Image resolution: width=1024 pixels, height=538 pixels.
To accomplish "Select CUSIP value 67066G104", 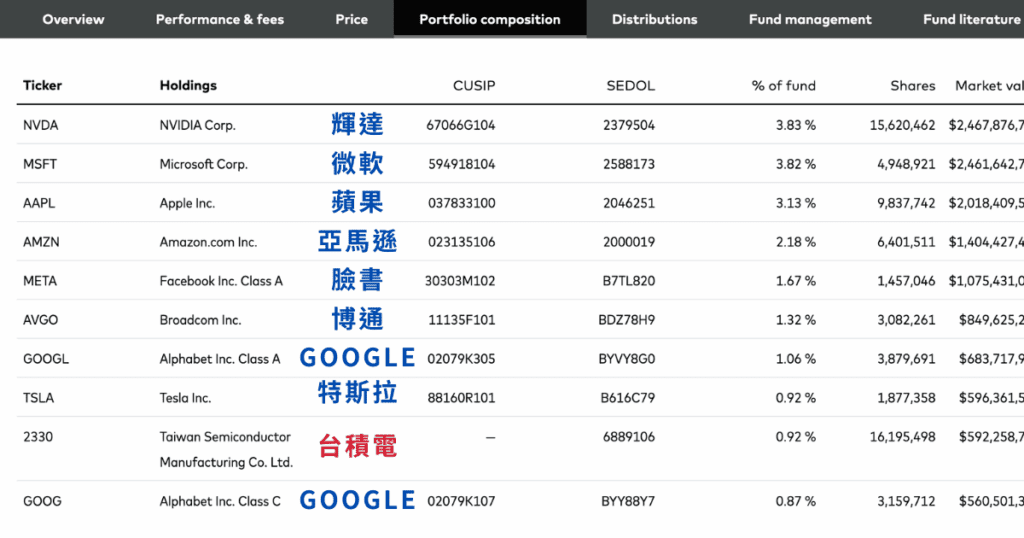I will (460, 125).
